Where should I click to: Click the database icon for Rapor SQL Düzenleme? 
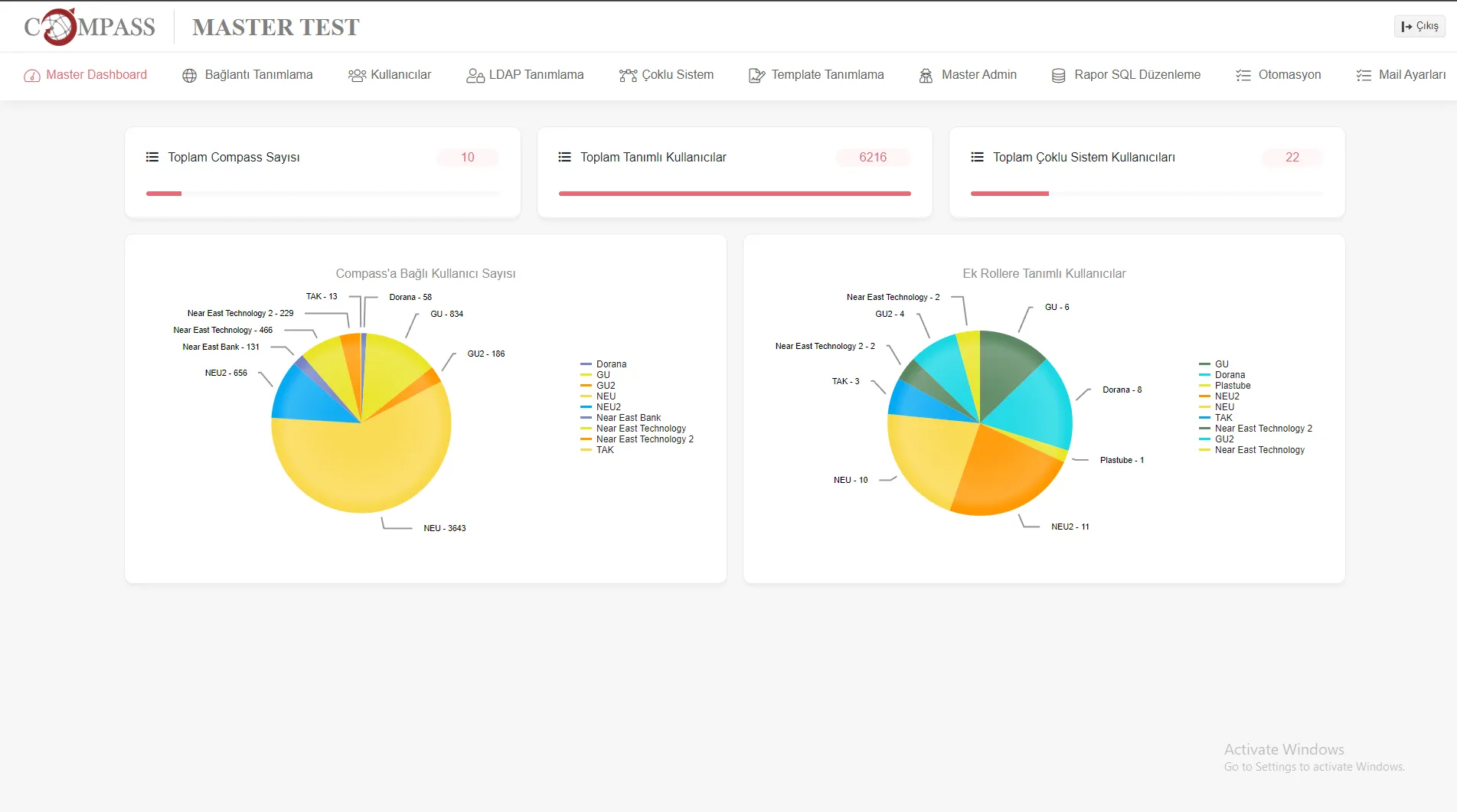(x=1058, y=75)
